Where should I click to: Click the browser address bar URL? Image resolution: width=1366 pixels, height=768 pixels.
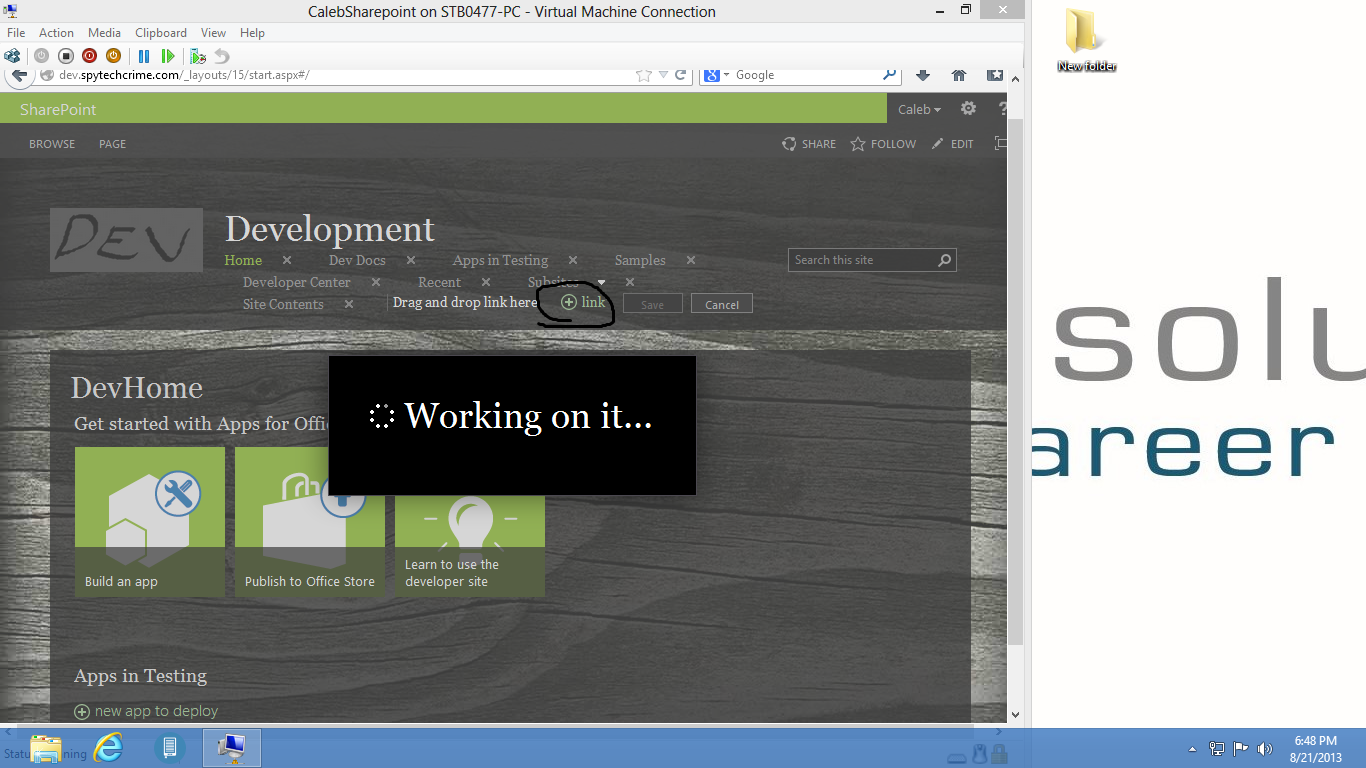click(x=184, y=75)
